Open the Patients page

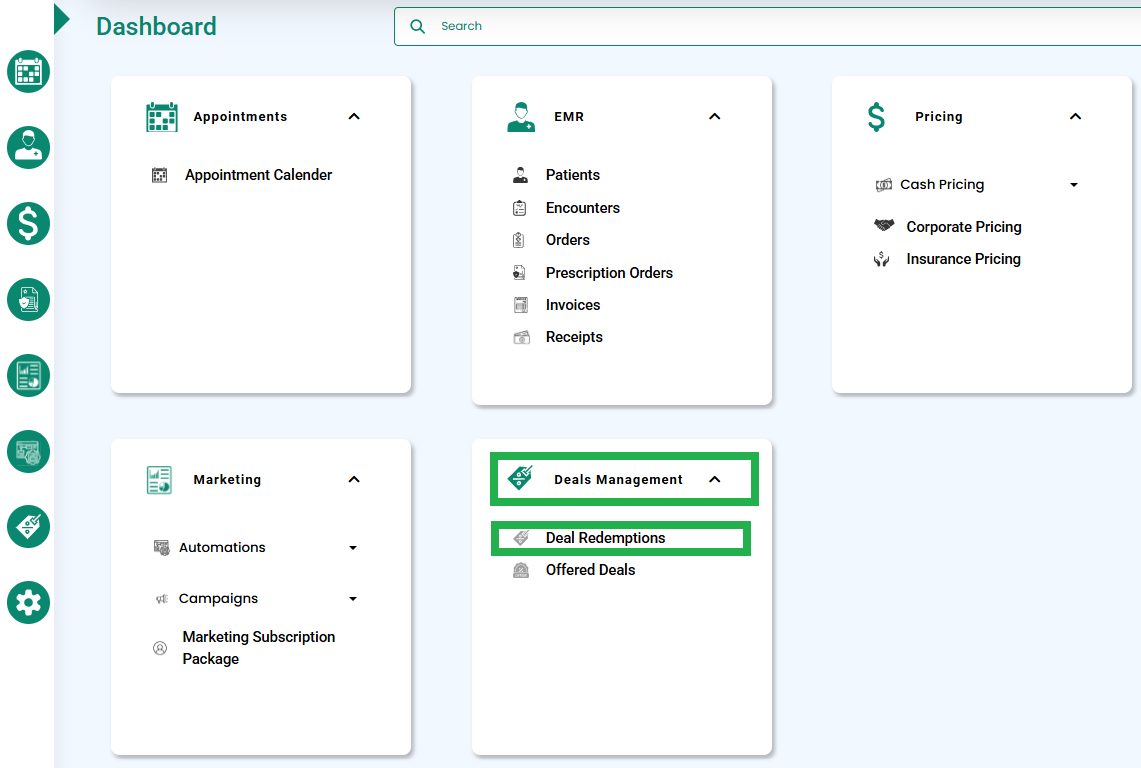(x=573, y=175)
